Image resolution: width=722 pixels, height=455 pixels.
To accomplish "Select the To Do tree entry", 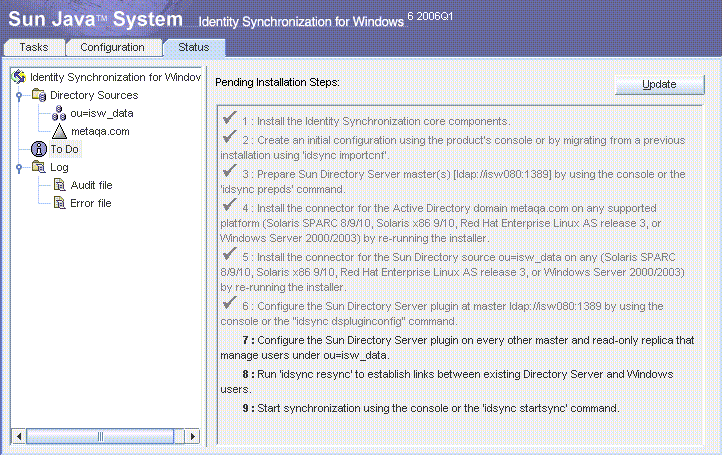I will click(64, 149).
